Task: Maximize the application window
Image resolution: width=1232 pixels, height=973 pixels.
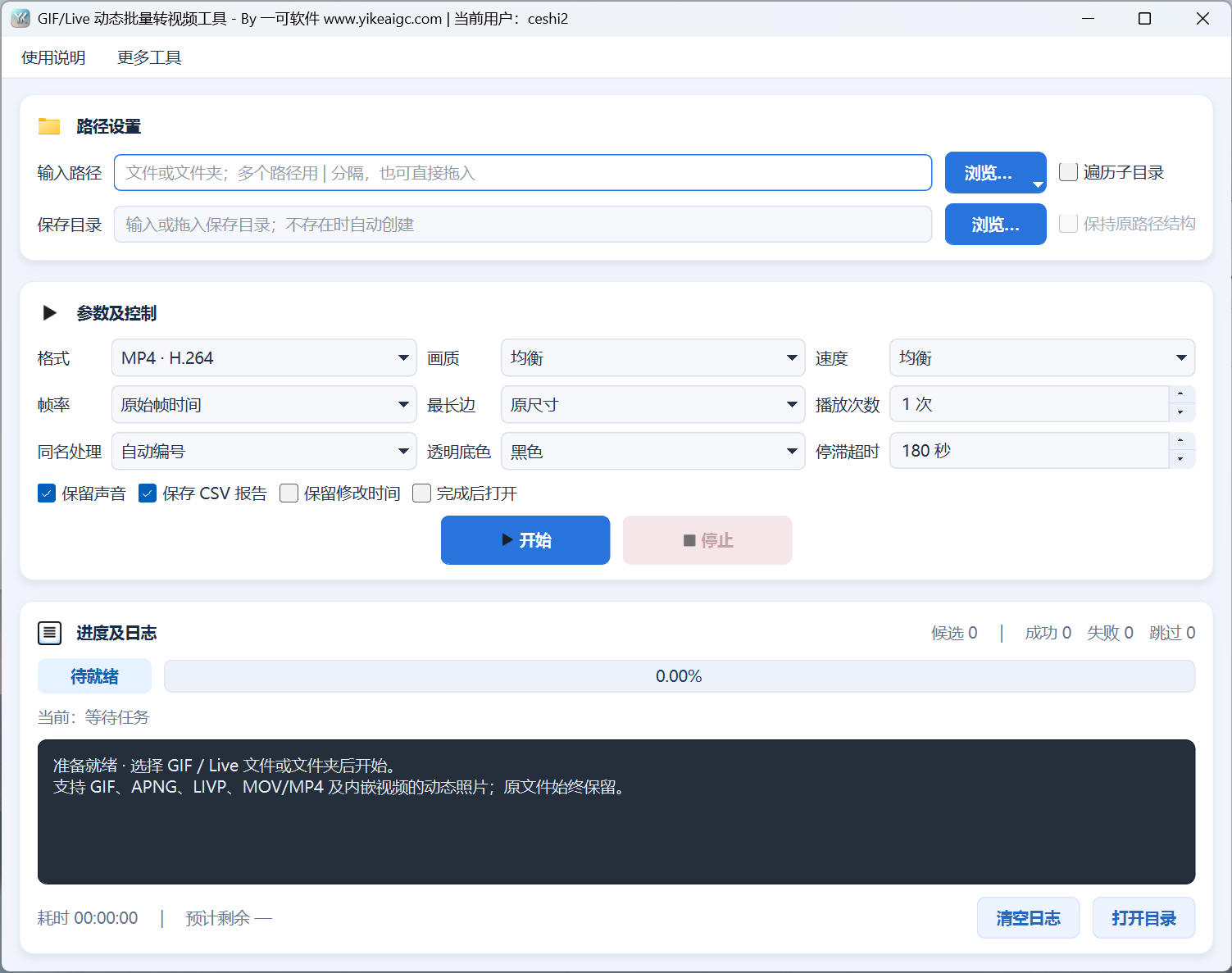Action: pos(1145,19)
